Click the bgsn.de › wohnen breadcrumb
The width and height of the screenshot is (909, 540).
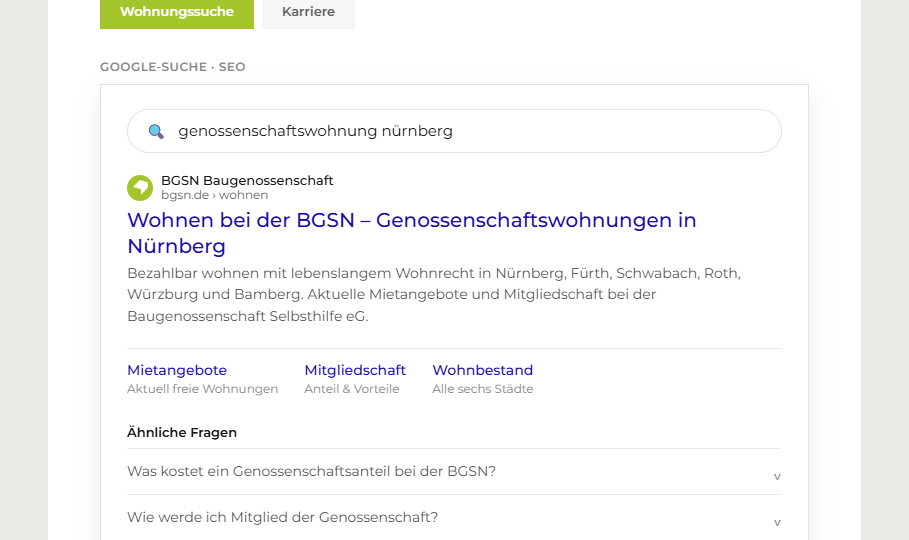point(214,195)
